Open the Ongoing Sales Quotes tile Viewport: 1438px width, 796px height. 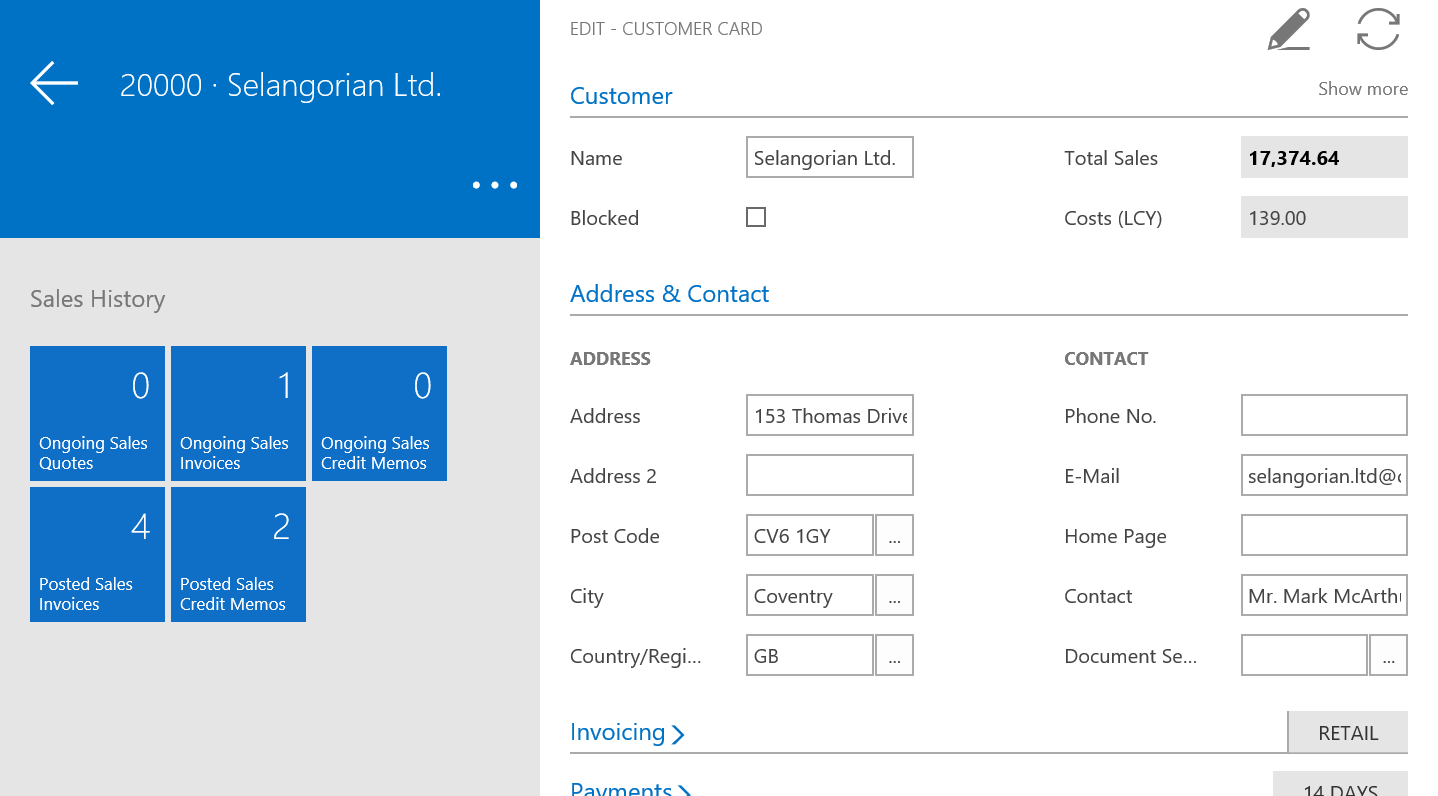click(x=97, y=414)
